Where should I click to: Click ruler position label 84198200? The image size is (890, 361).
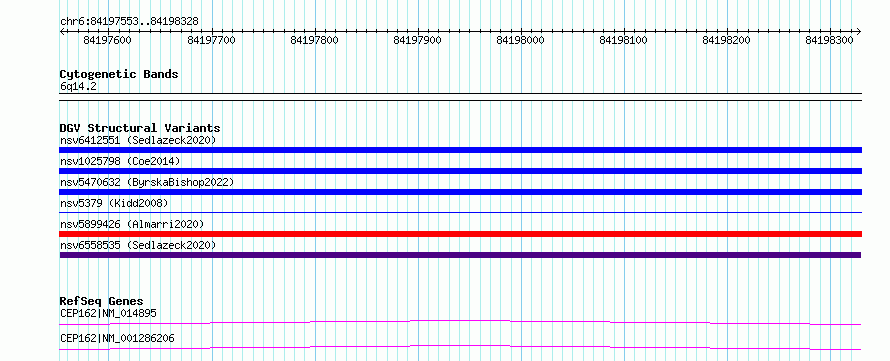coord(727,40)
